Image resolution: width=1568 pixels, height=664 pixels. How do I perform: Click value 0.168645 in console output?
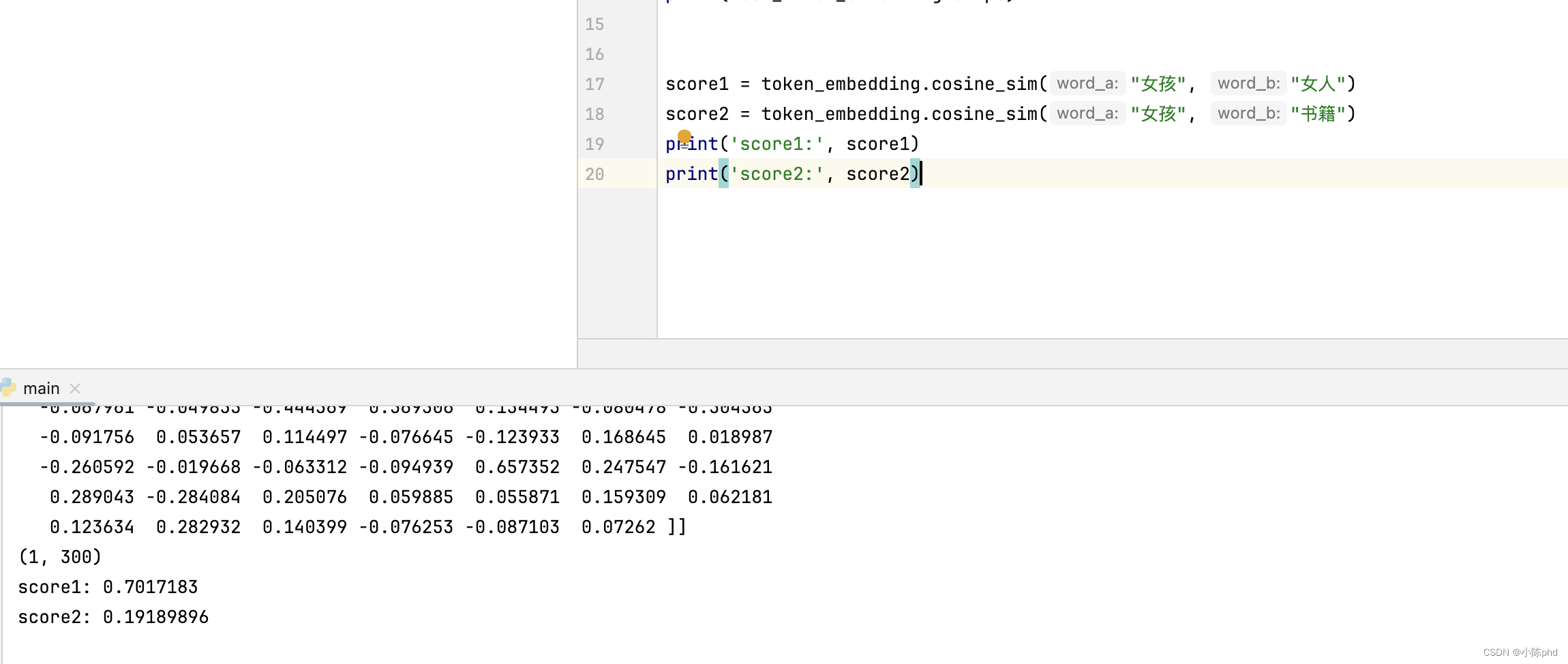(x=624, y=437)
